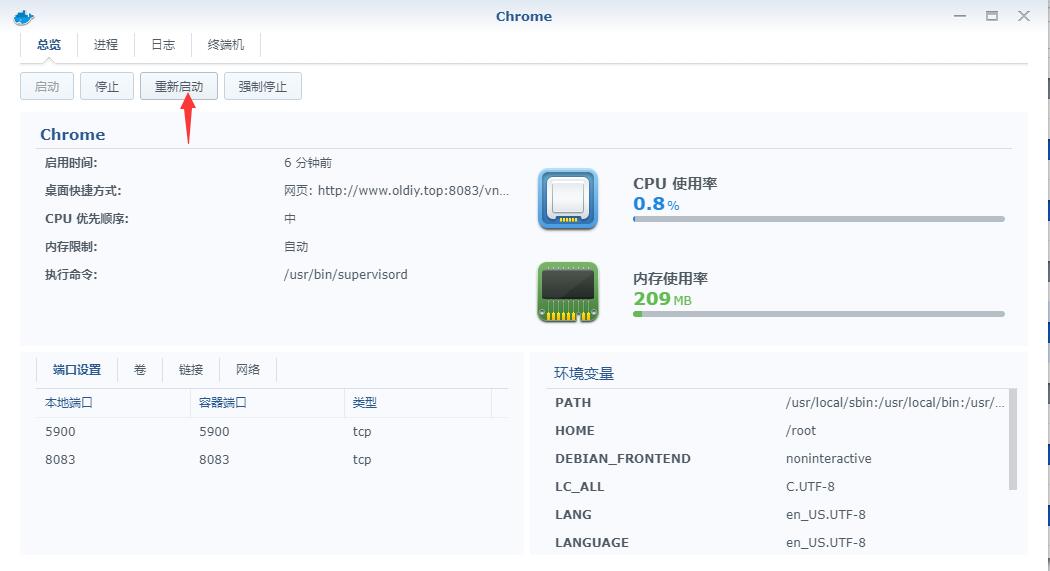Select the 端口设置 tab
This screenshot has width=1050, height=571.
tap(77, 370)
